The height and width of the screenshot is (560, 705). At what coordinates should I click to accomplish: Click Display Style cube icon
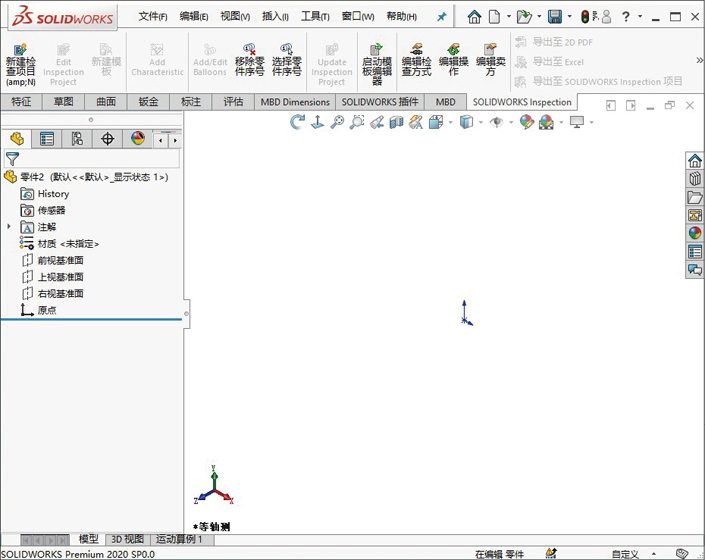coord(466,122)
